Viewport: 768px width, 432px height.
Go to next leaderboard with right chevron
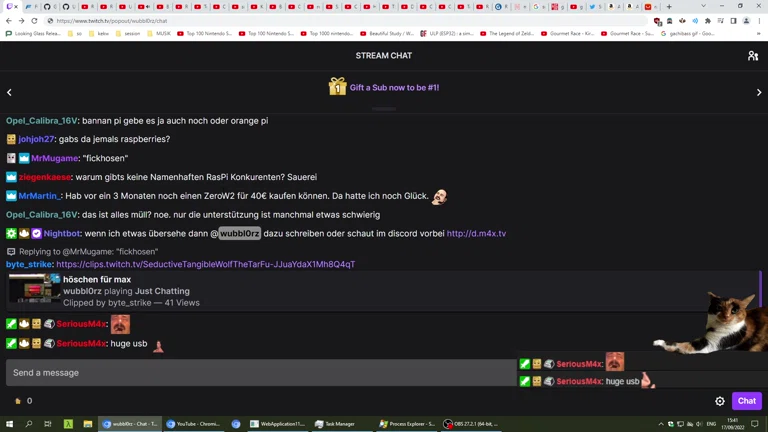click(x=758, y=92)
